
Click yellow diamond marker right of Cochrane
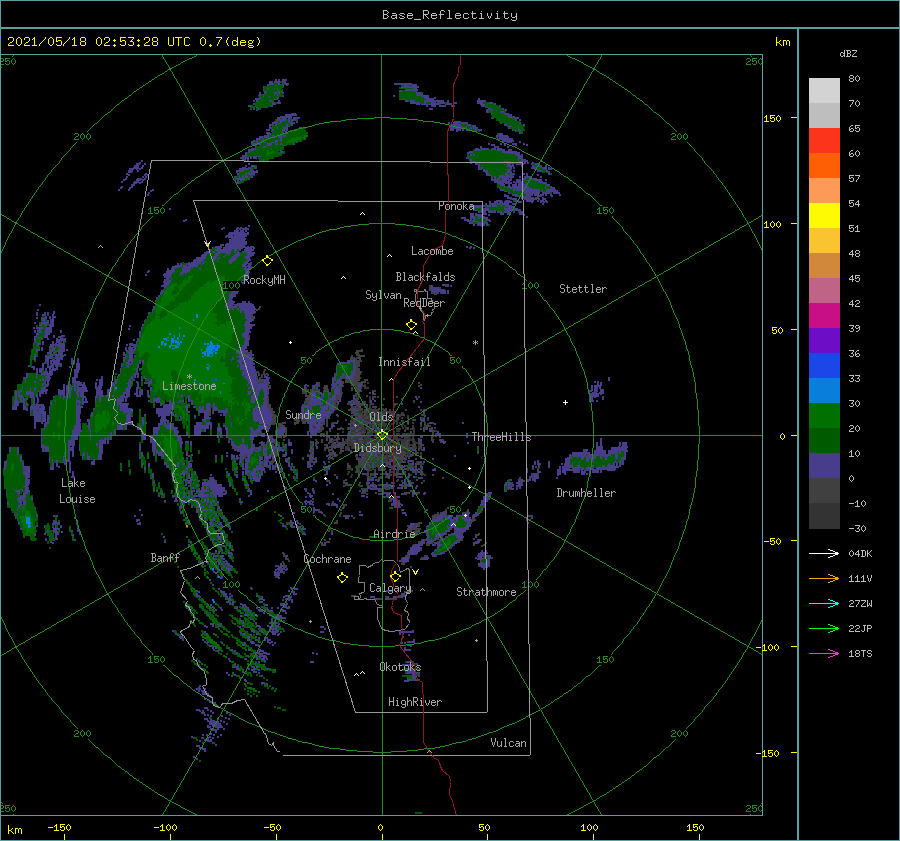pyautogui.click(x=342, y=578)
